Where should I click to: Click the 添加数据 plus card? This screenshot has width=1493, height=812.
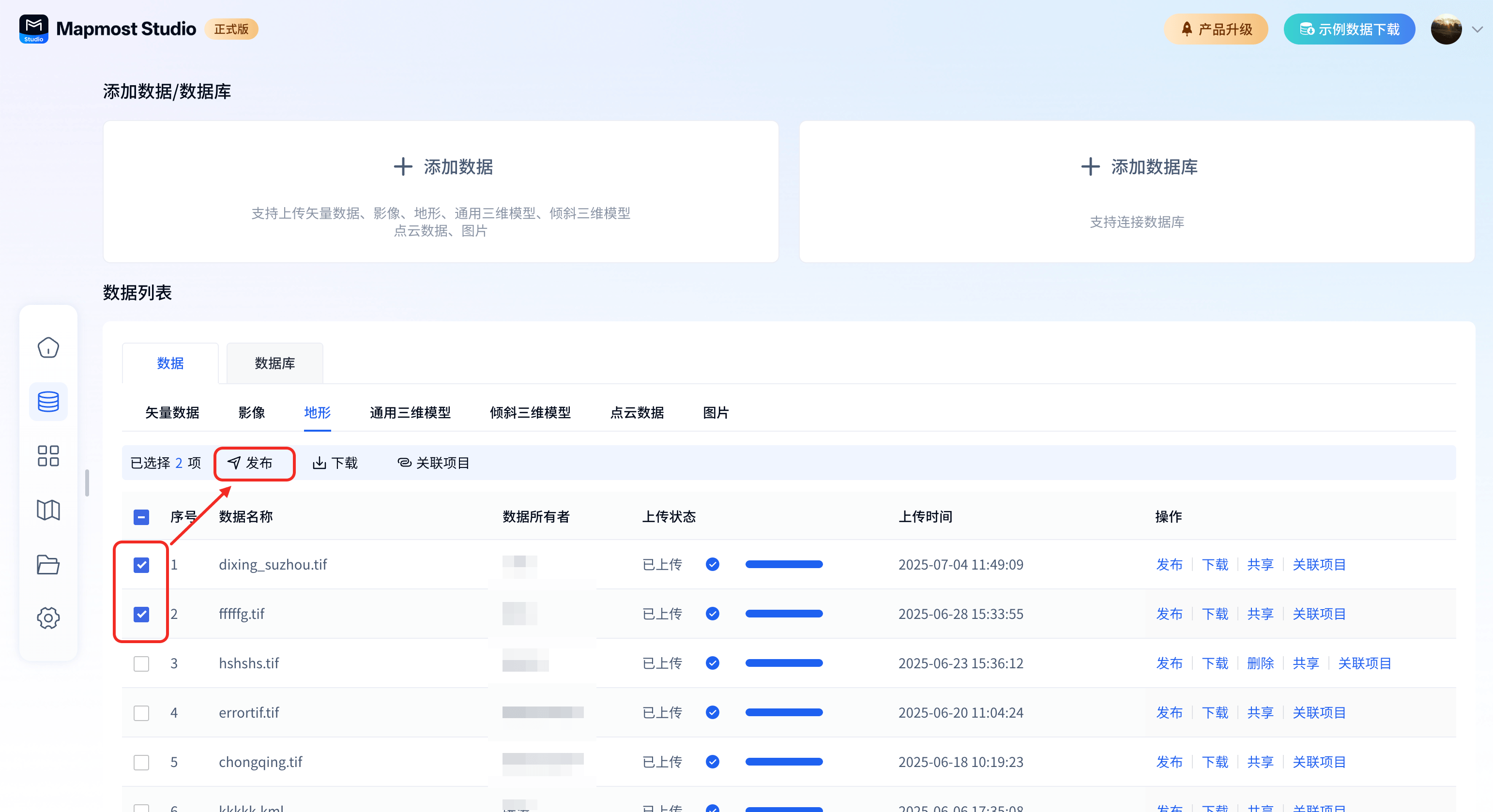coord(441,191)
